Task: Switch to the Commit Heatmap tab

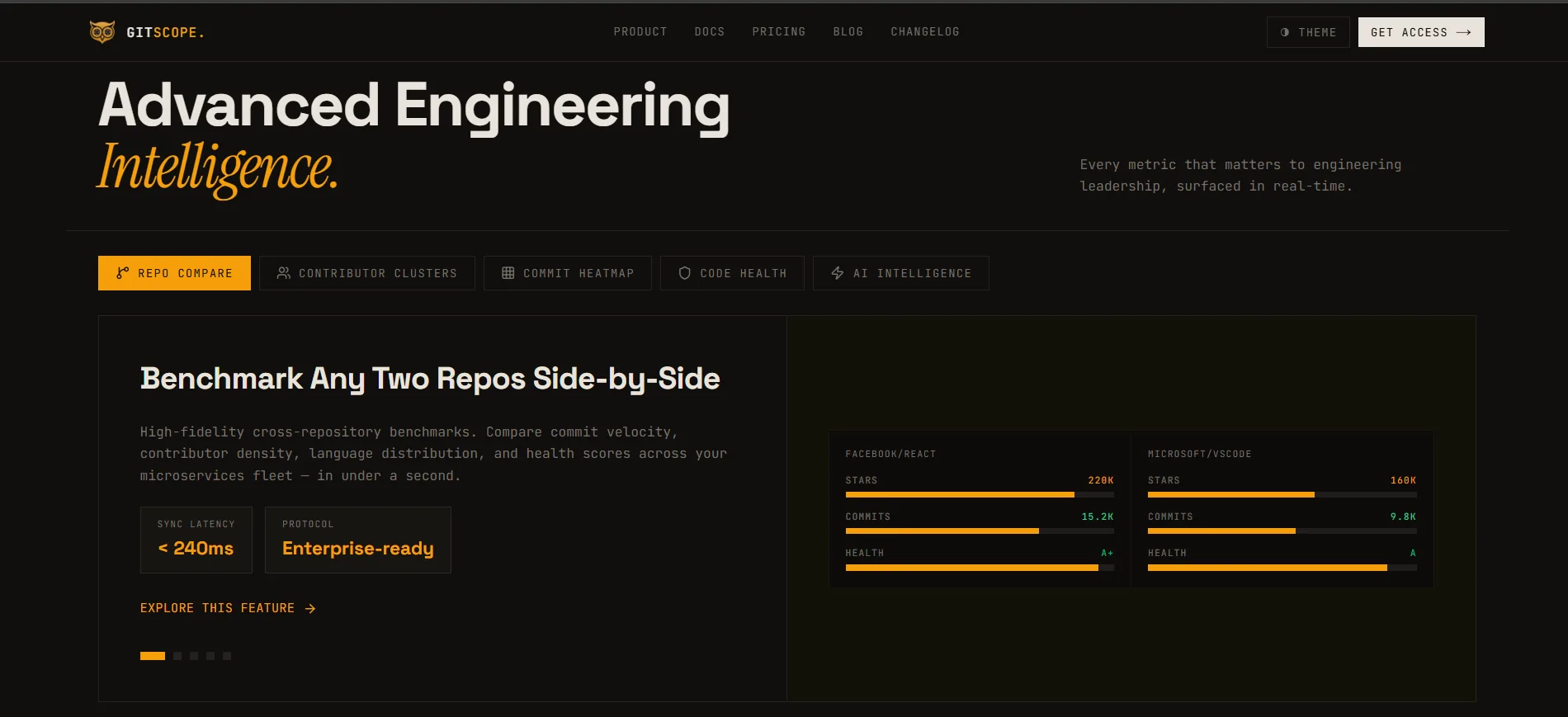Action: point(568,273)
